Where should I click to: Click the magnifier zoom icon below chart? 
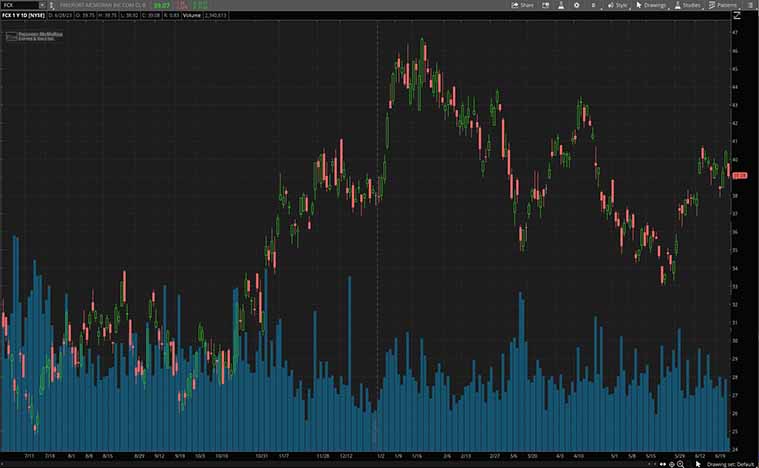pyautogui.click(x=680, y=464)
